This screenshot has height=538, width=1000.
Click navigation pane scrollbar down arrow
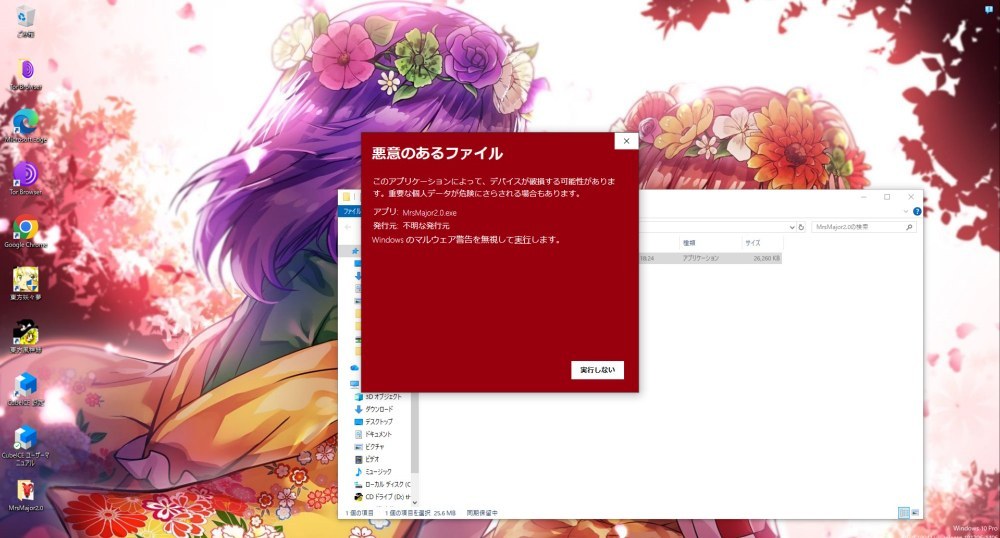click(x=415, y=503)
